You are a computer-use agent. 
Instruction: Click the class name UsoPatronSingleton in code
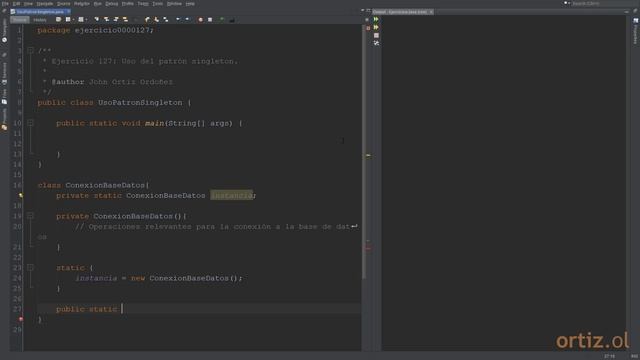140,102
